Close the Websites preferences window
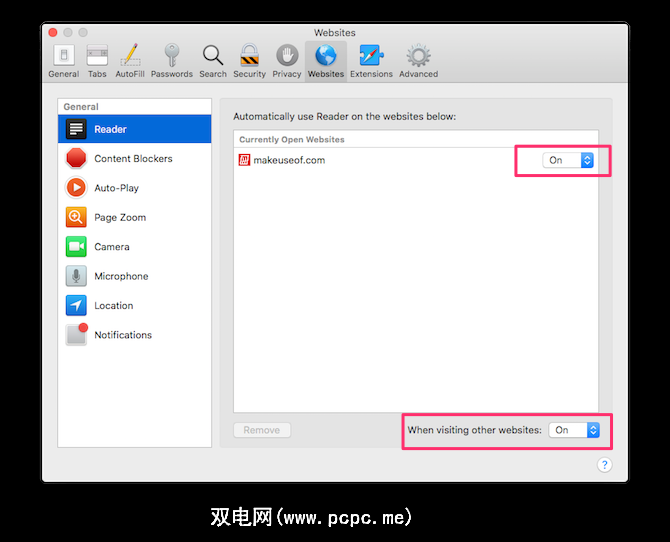The width and height of the screenshot is (670, 542). (53, 32)
